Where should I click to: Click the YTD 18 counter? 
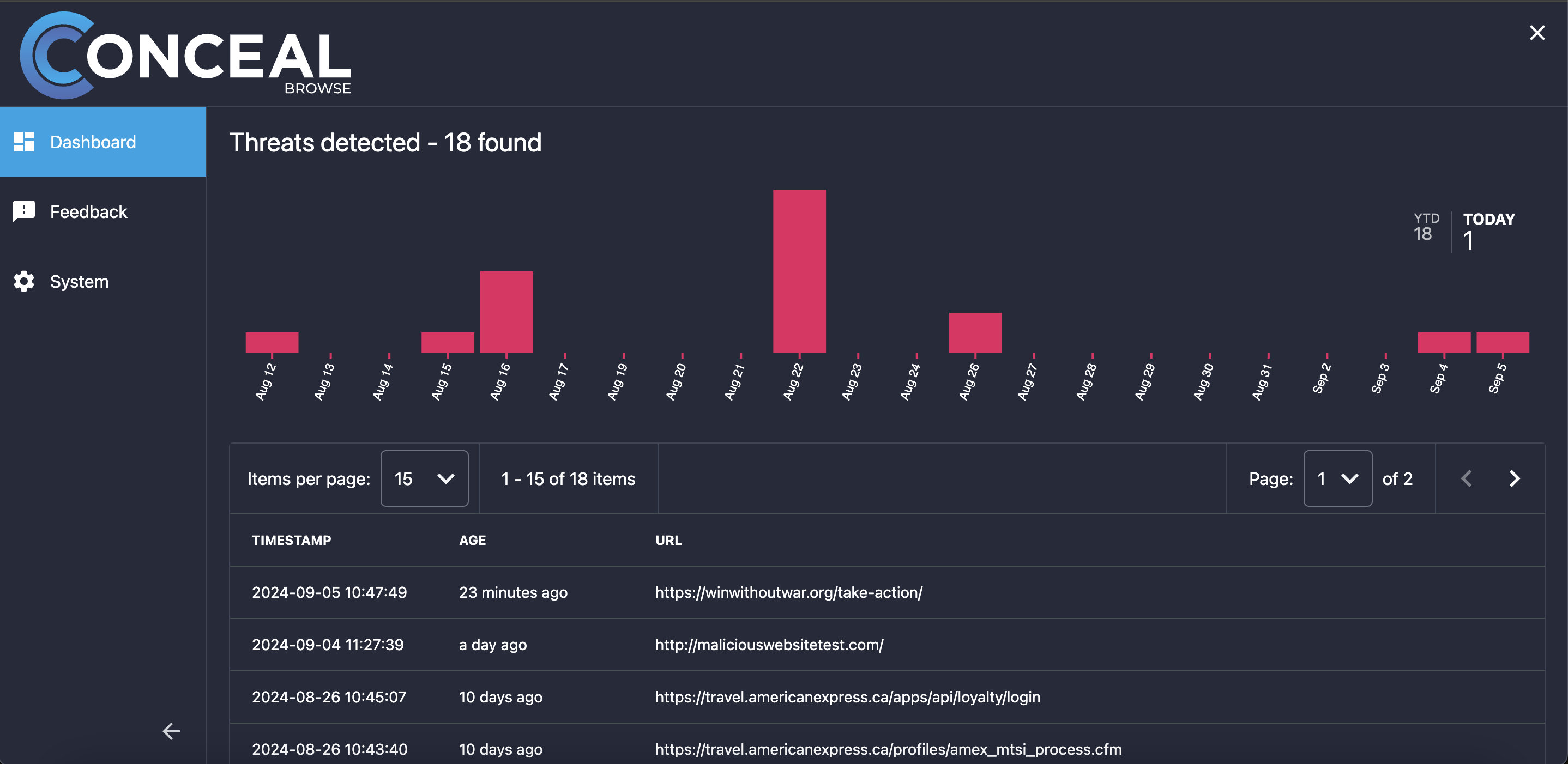(x=1426, y=227)
